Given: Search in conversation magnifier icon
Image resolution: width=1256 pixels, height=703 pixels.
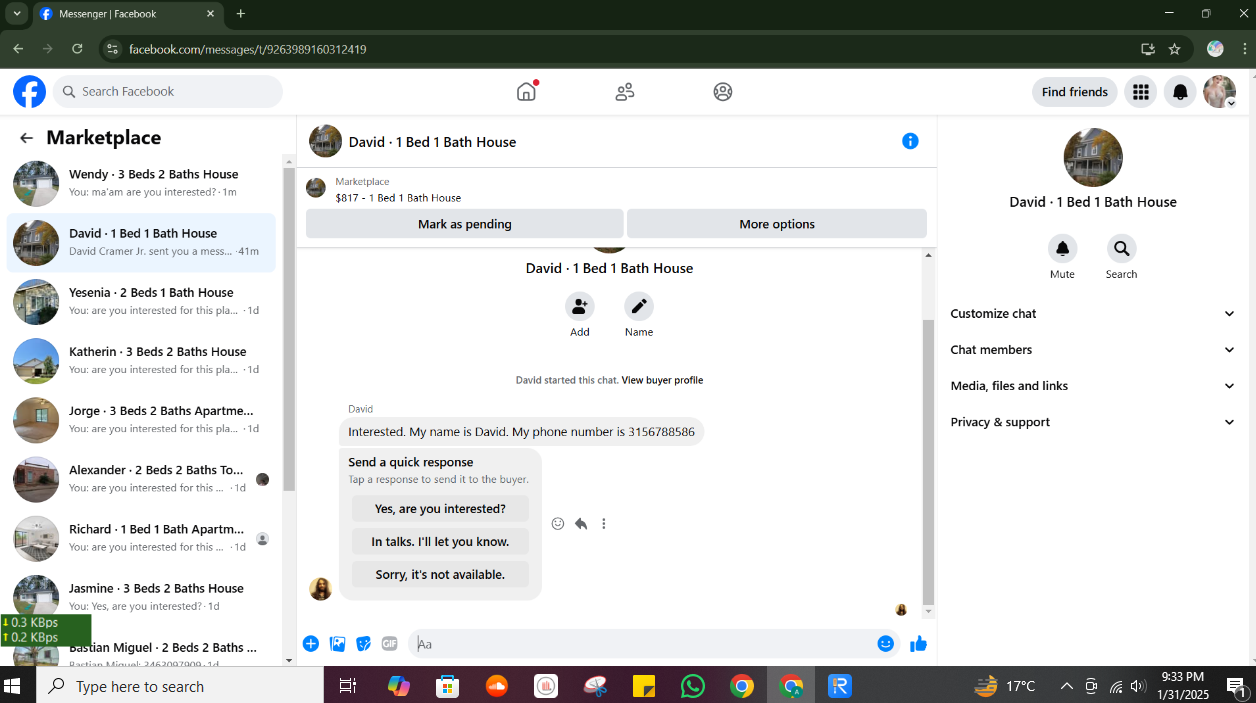Looking at the screenshot, I should [x=1121, y=248].
